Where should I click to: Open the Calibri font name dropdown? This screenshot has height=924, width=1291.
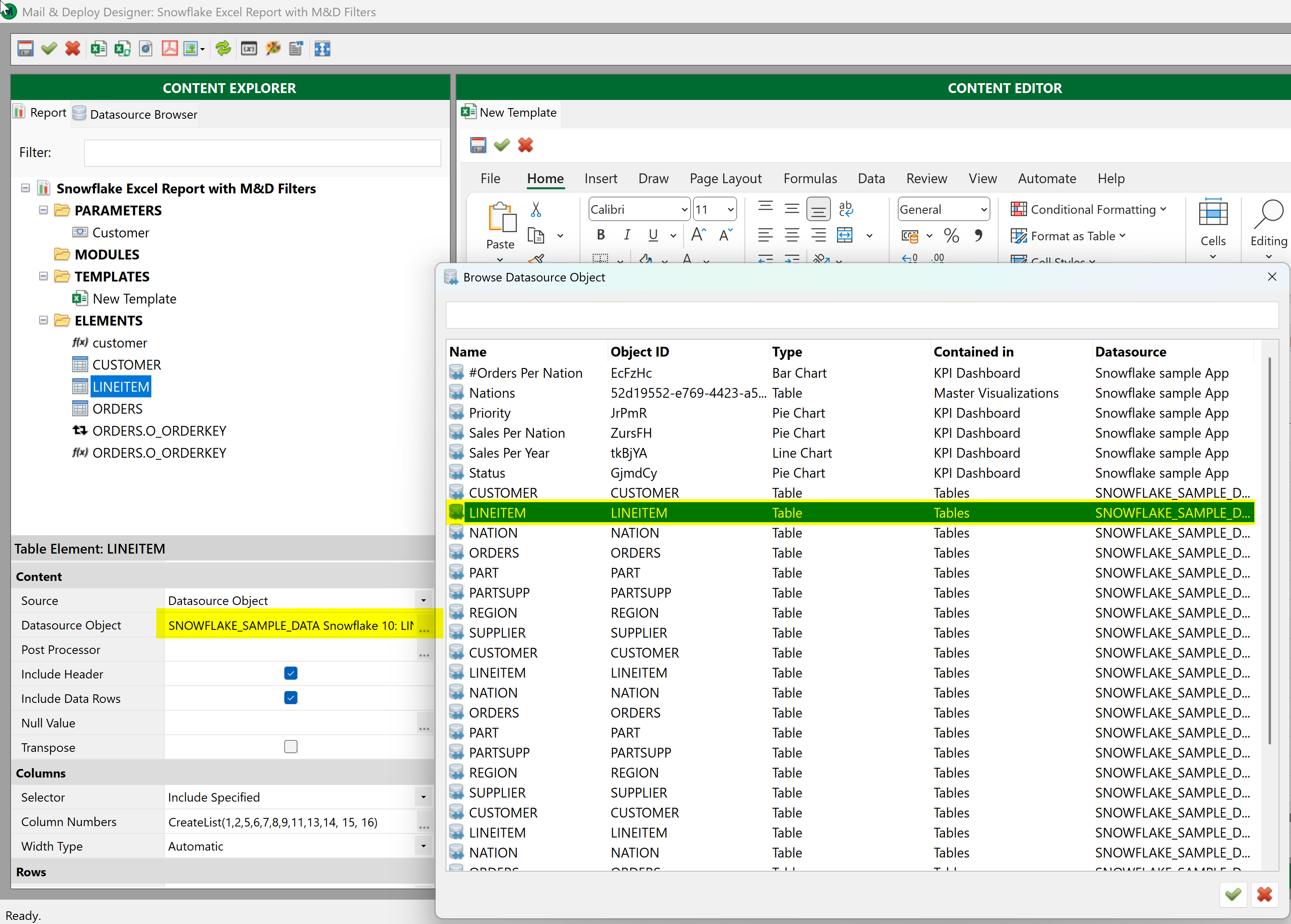pos(684,209)
